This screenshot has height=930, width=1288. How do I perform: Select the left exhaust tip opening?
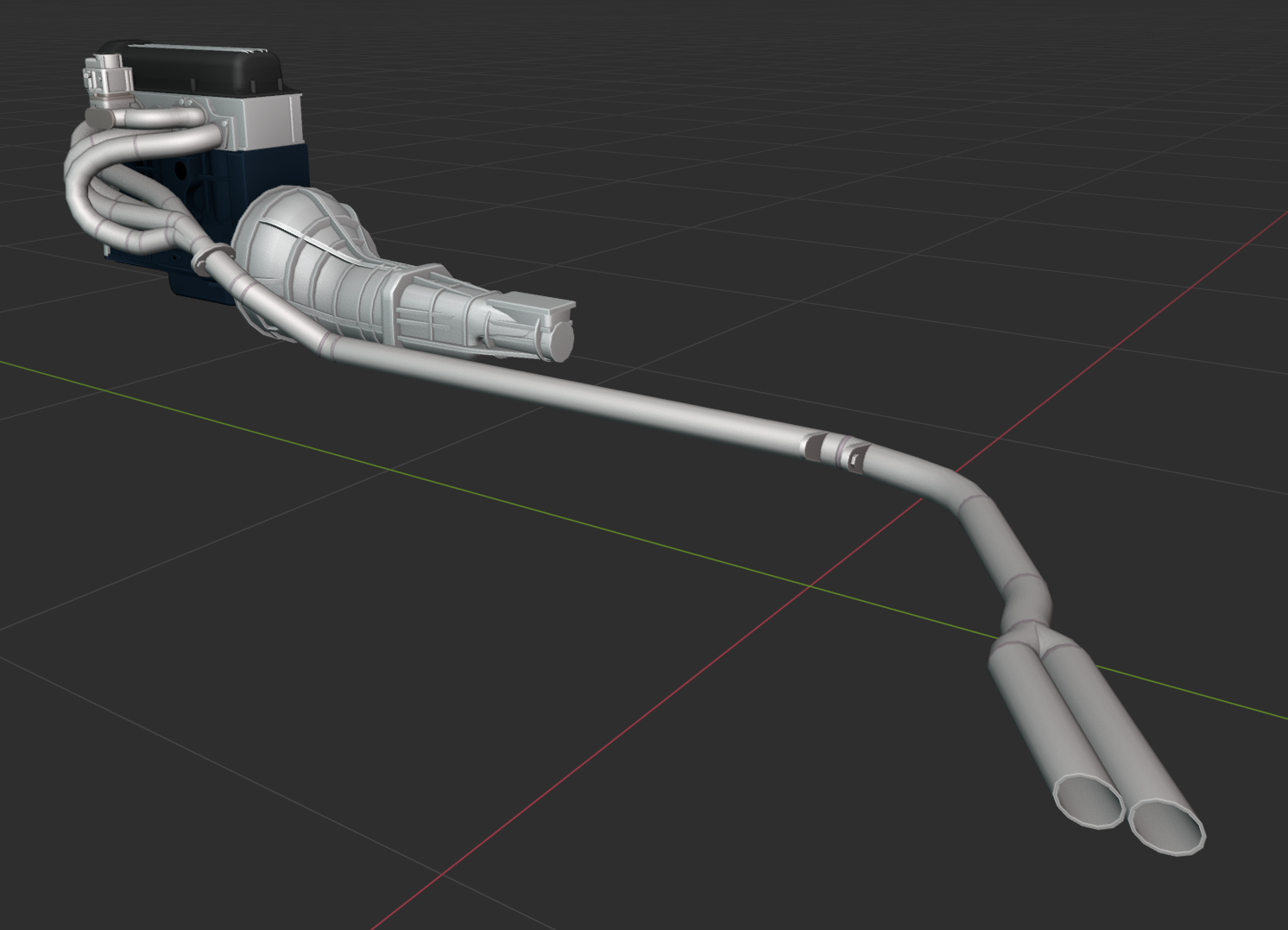1089,800
